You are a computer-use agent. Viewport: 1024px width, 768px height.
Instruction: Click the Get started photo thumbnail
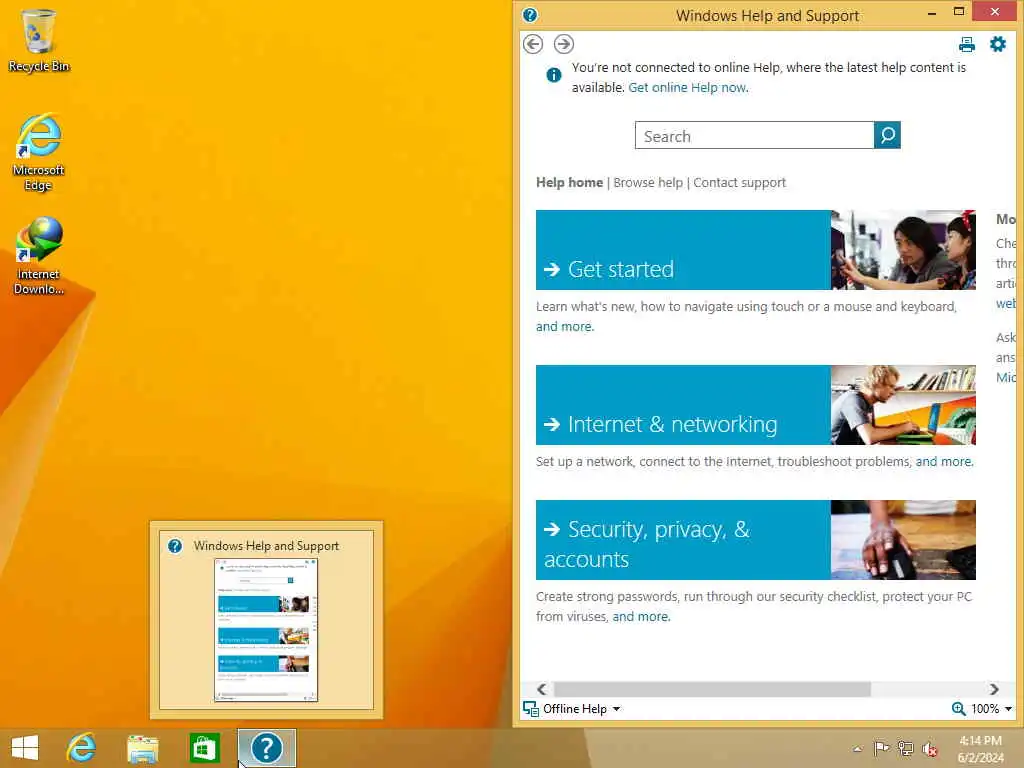903,249
